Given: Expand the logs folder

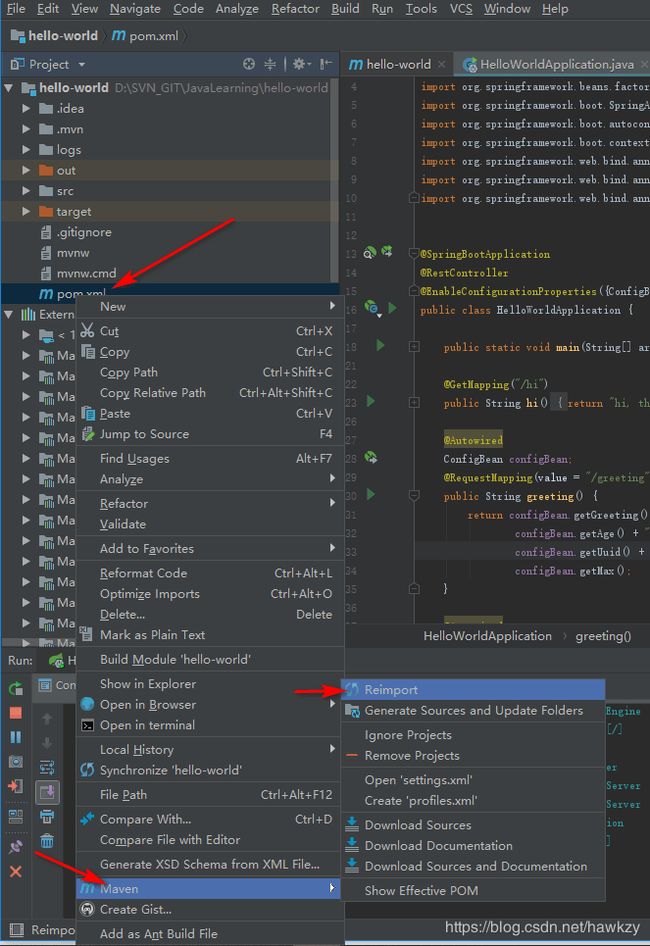Looking at the screenshot, I should click(26, 150).
